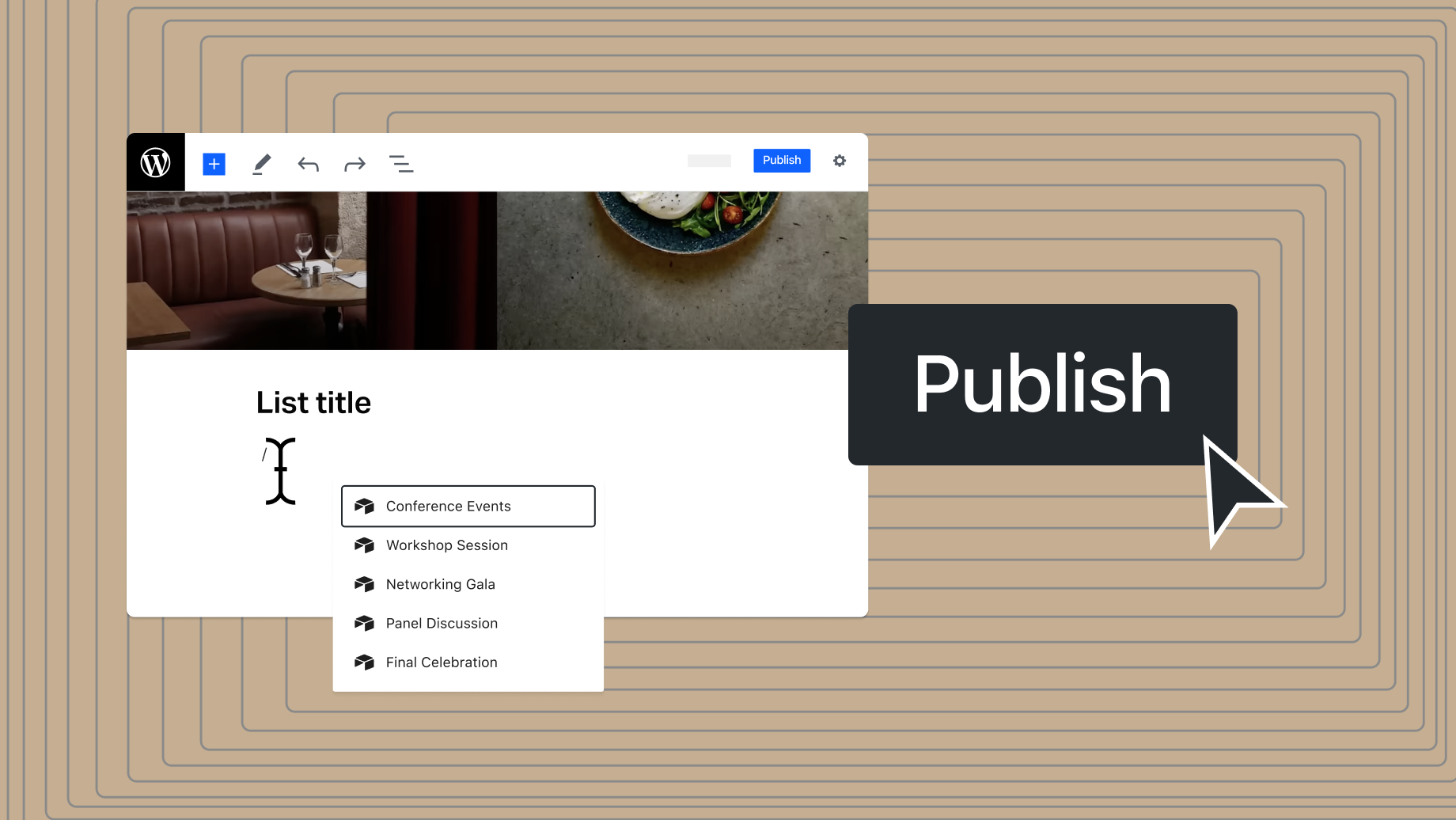Select the salad plate image
Screen dimensions: 1456x820
(682, 270)
